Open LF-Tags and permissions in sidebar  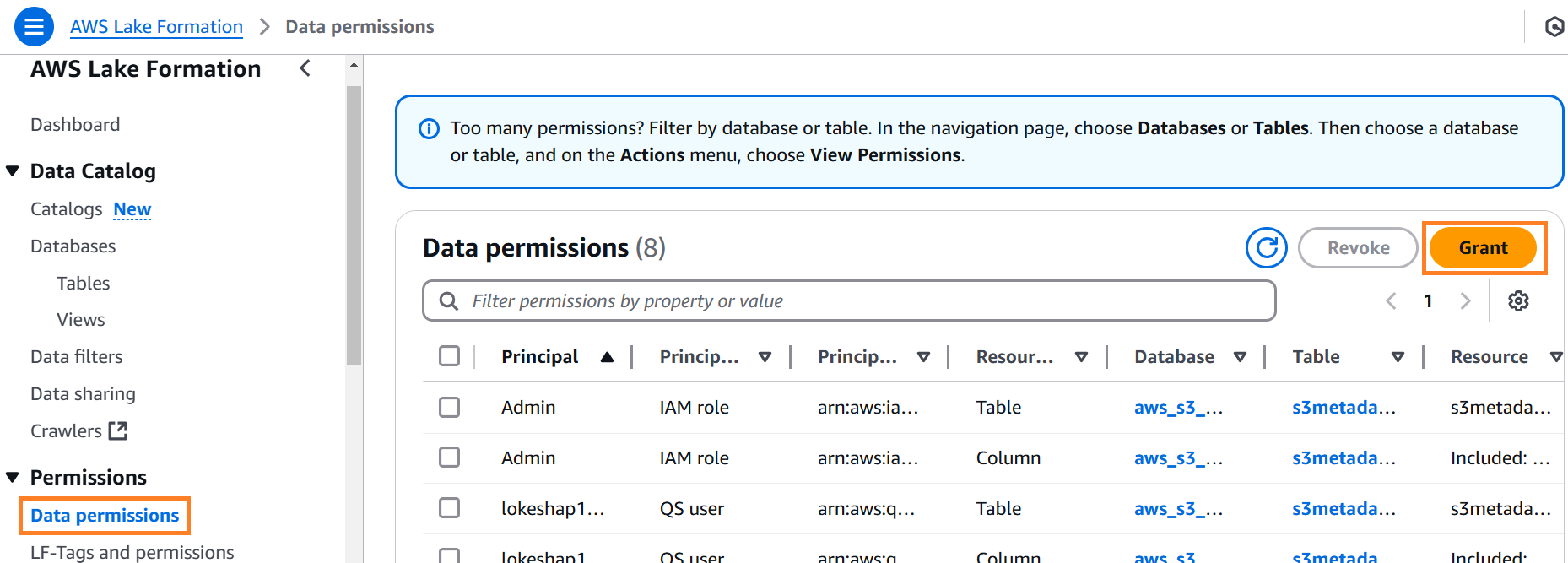click(x=132, y=552)
